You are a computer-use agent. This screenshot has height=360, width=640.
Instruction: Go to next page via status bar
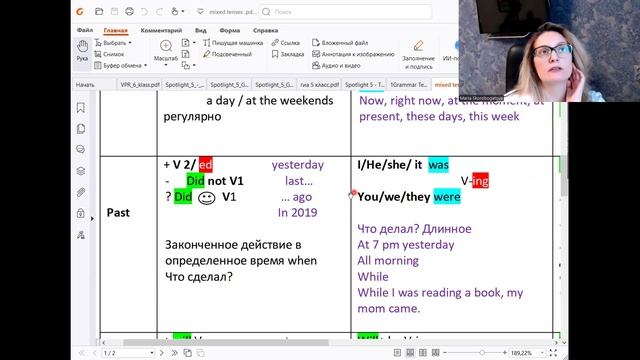[x=162, y=353]
